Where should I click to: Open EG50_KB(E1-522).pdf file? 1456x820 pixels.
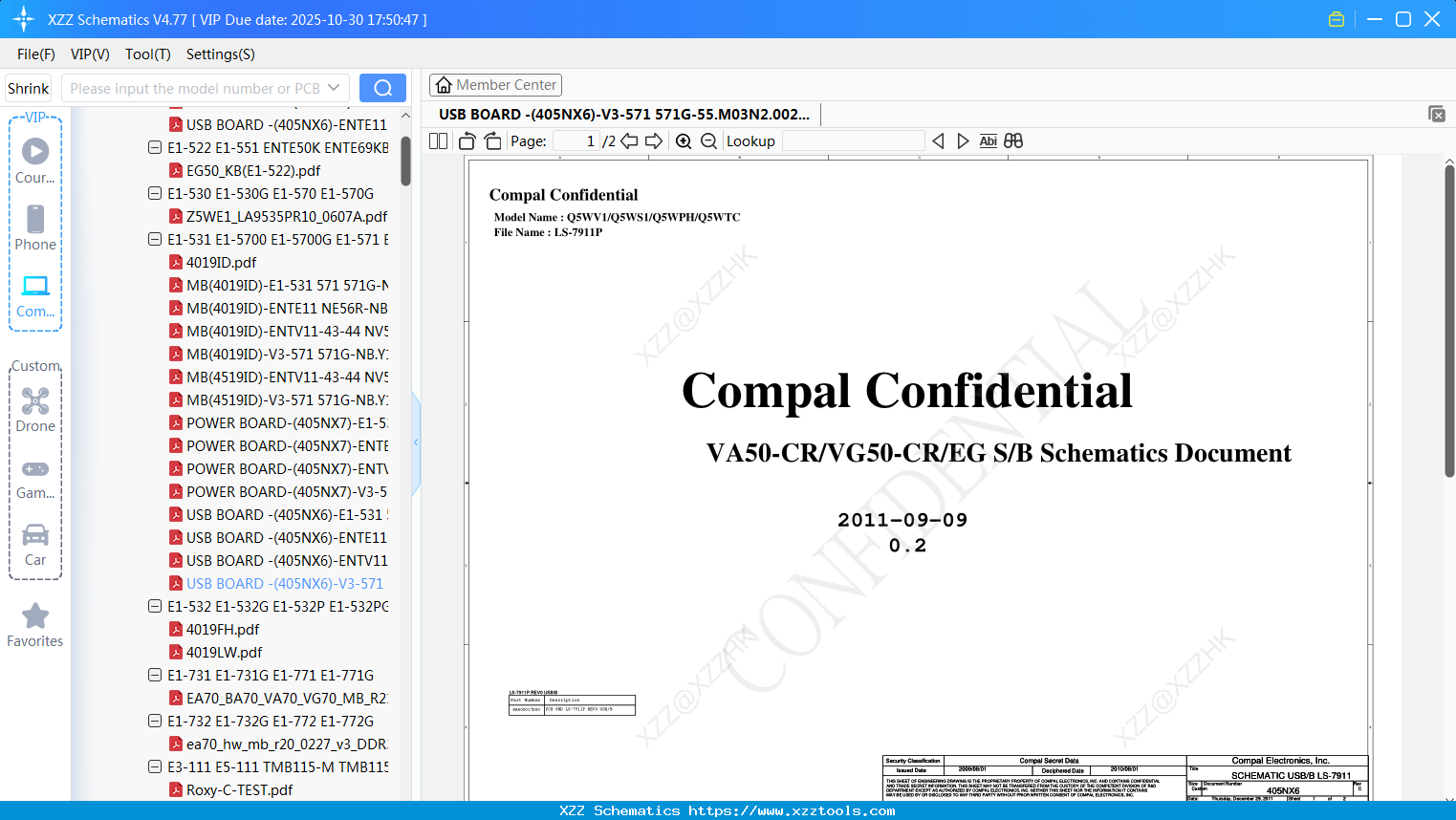tap(253, 170)
